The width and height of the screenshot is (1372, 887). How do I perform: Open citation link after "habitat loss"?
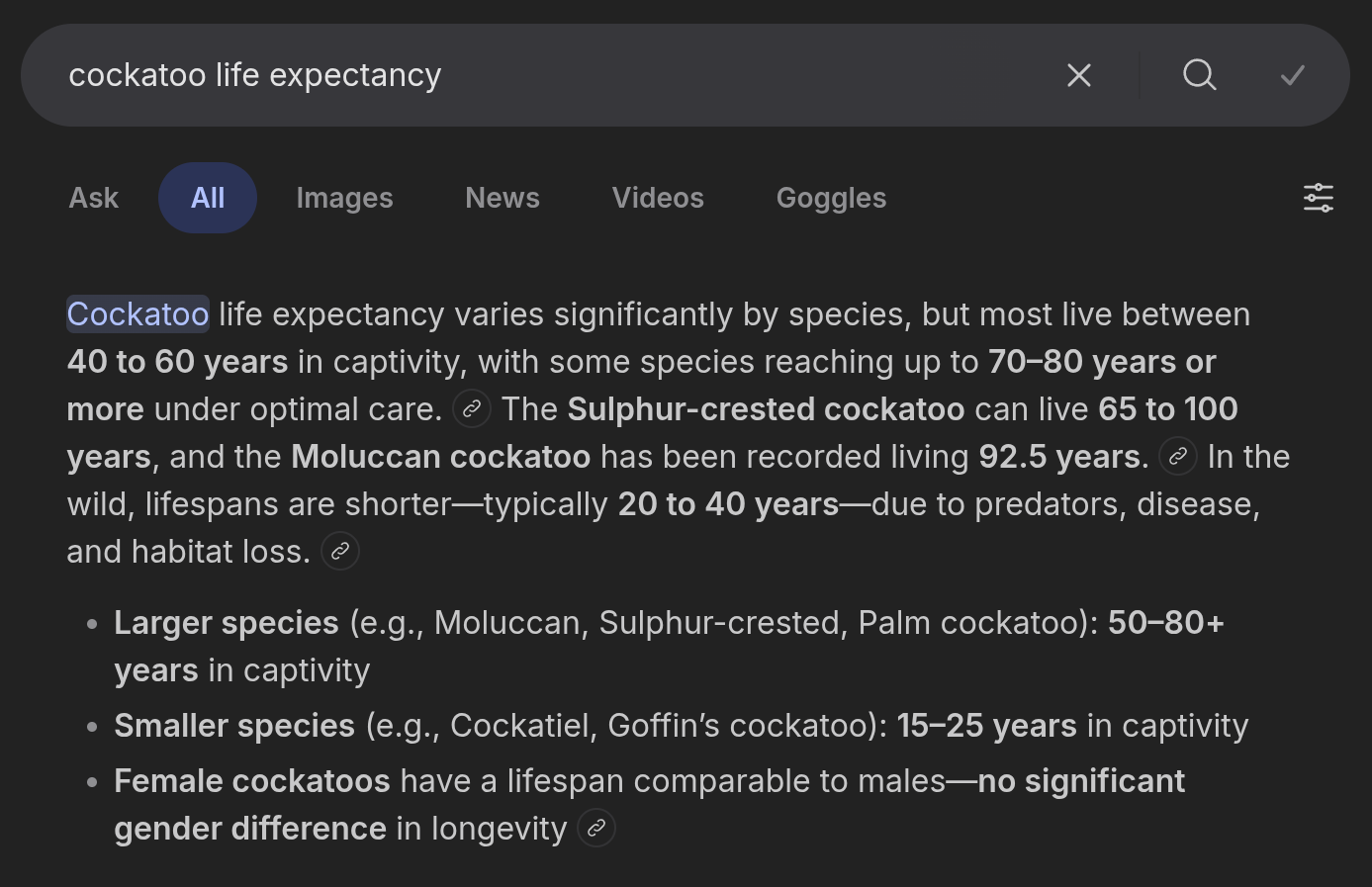pyautogui.click(x=339, y=551)
